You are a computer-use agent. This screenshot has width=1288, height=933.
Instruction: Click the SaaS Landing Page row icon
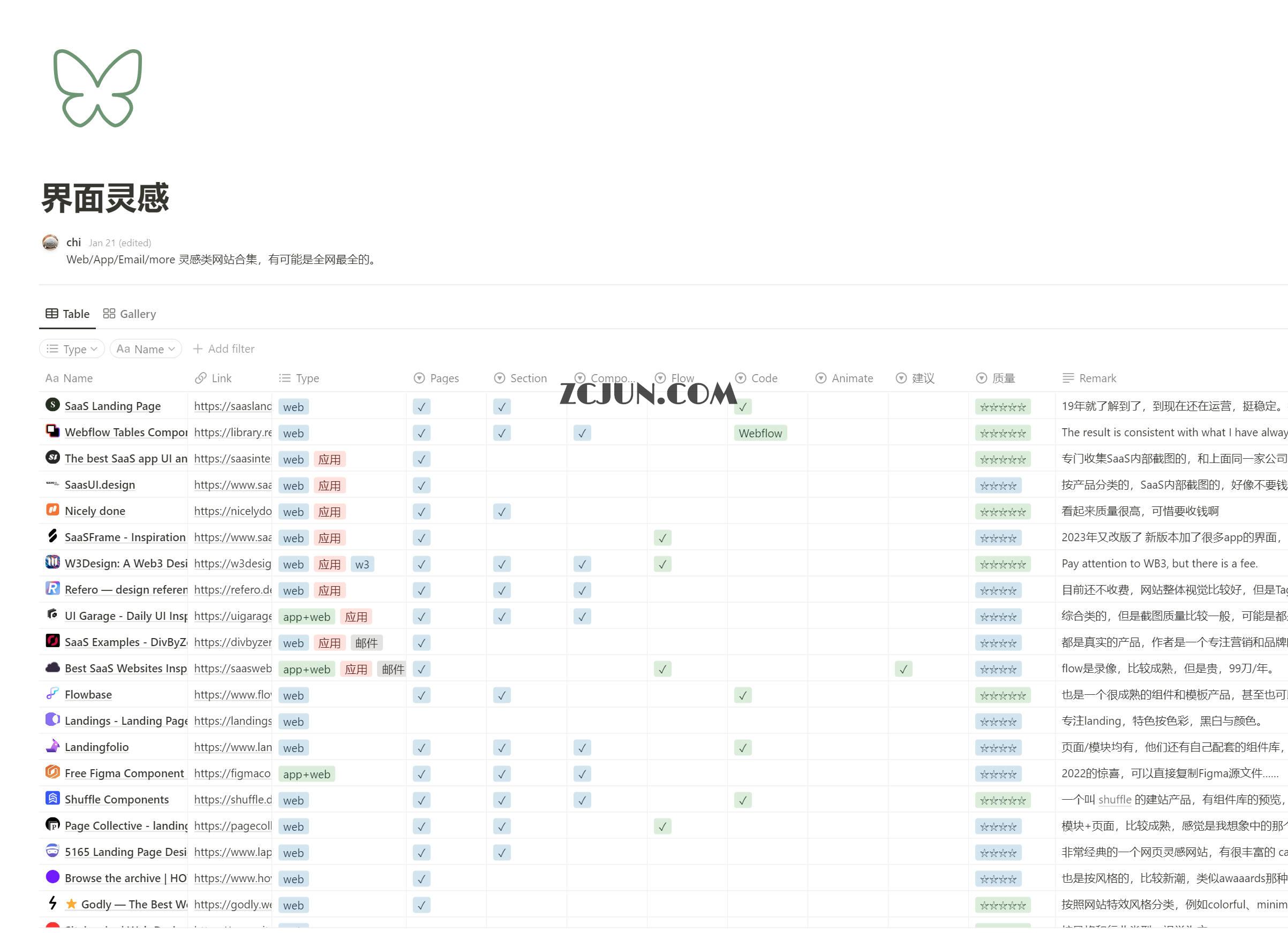[x=52, y=405]
